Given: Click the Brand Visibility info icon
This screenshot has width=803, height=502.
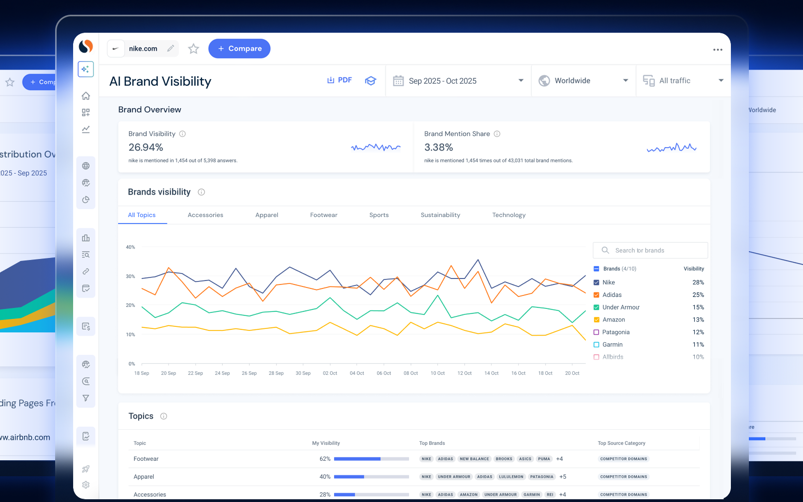Looking at the screenshot, I should pyautogui.click(x=182, y=134).
